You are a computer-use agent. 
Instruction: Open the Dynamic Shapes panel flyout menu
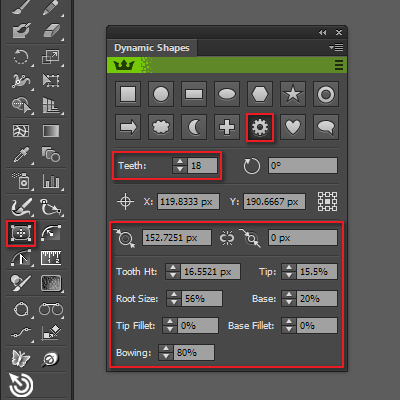tap(336, 48)
